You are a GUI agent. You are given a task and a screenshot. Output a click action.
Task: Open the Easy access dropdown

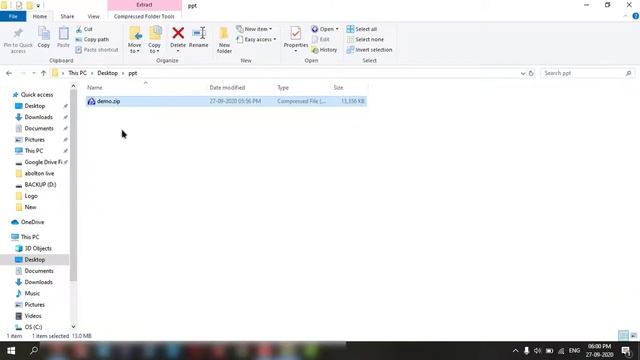(256, 40)
